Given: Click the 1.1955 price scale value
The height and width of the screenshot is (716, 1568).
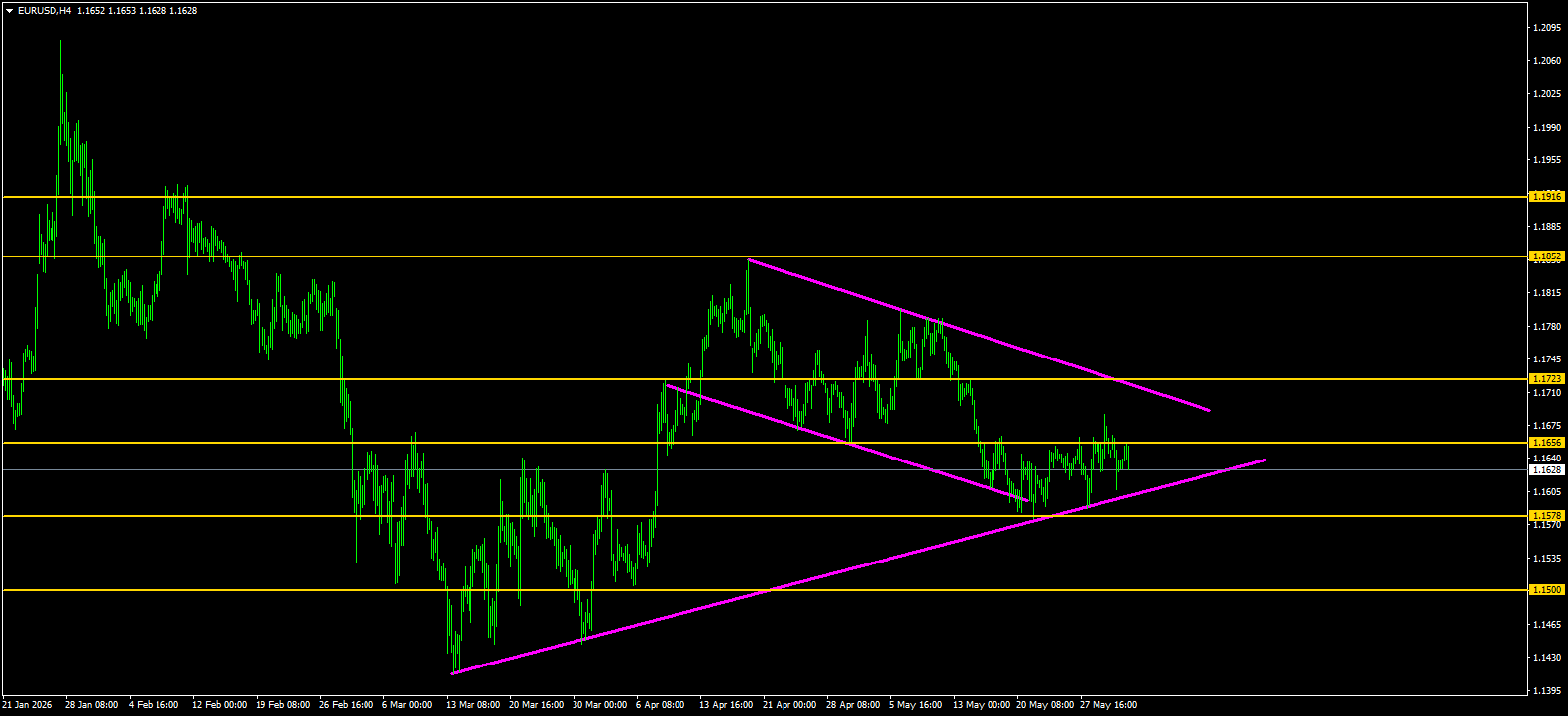Looking at the screenshot, I should click(x=1547, y=160).
